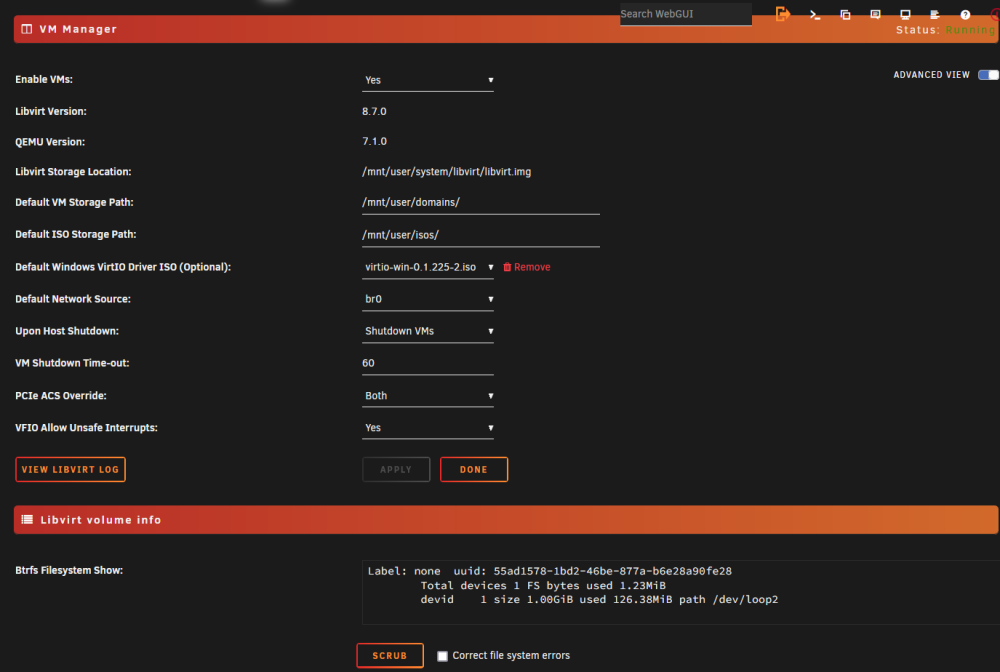This screenshot has height=672, width=1000.
Task: Click the libvirt.img storage location path
Action: pos(446,172)
